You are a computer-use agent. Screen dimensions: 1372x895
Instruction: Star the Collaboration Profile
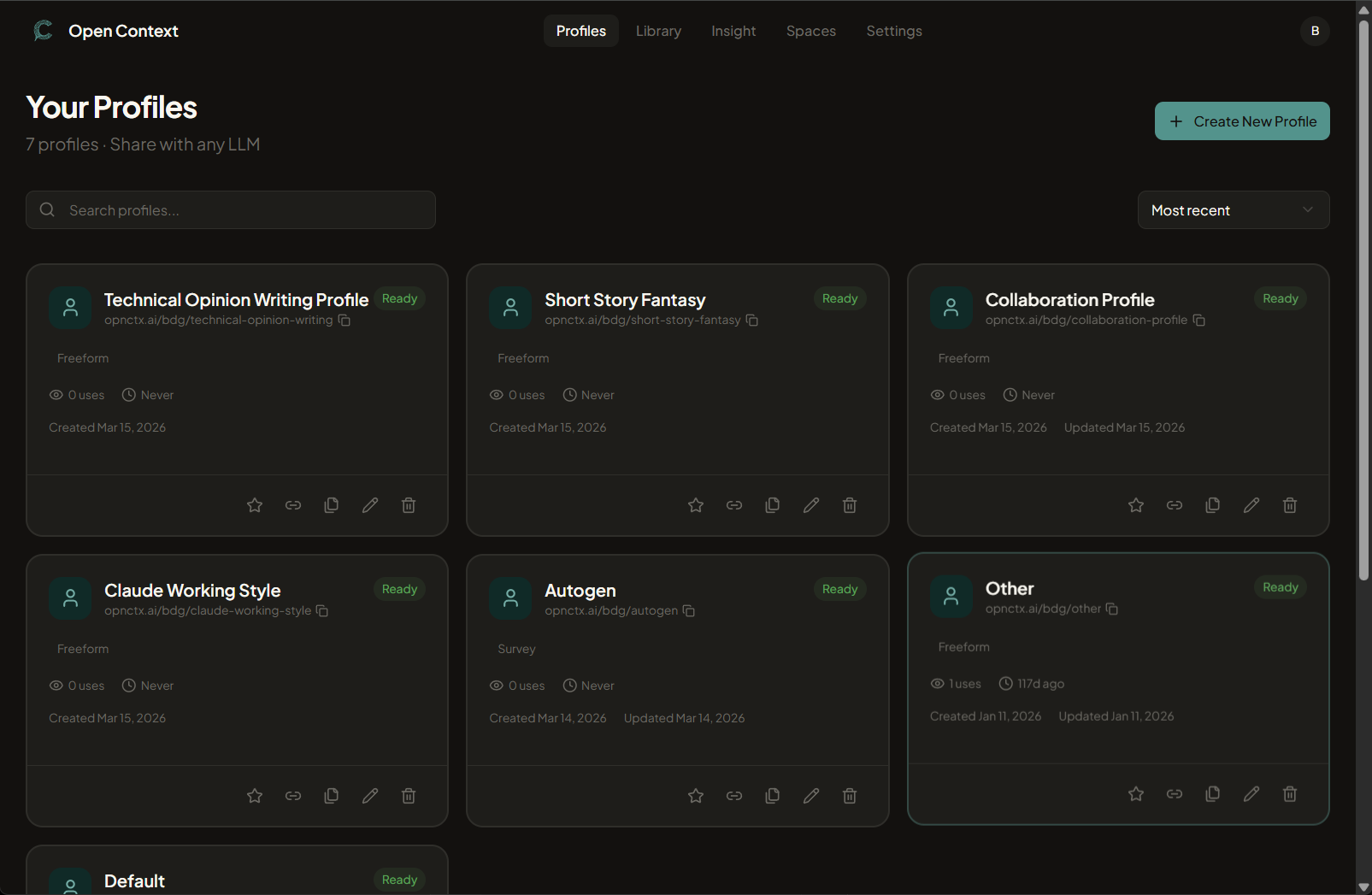click(x=1136, y=505)
